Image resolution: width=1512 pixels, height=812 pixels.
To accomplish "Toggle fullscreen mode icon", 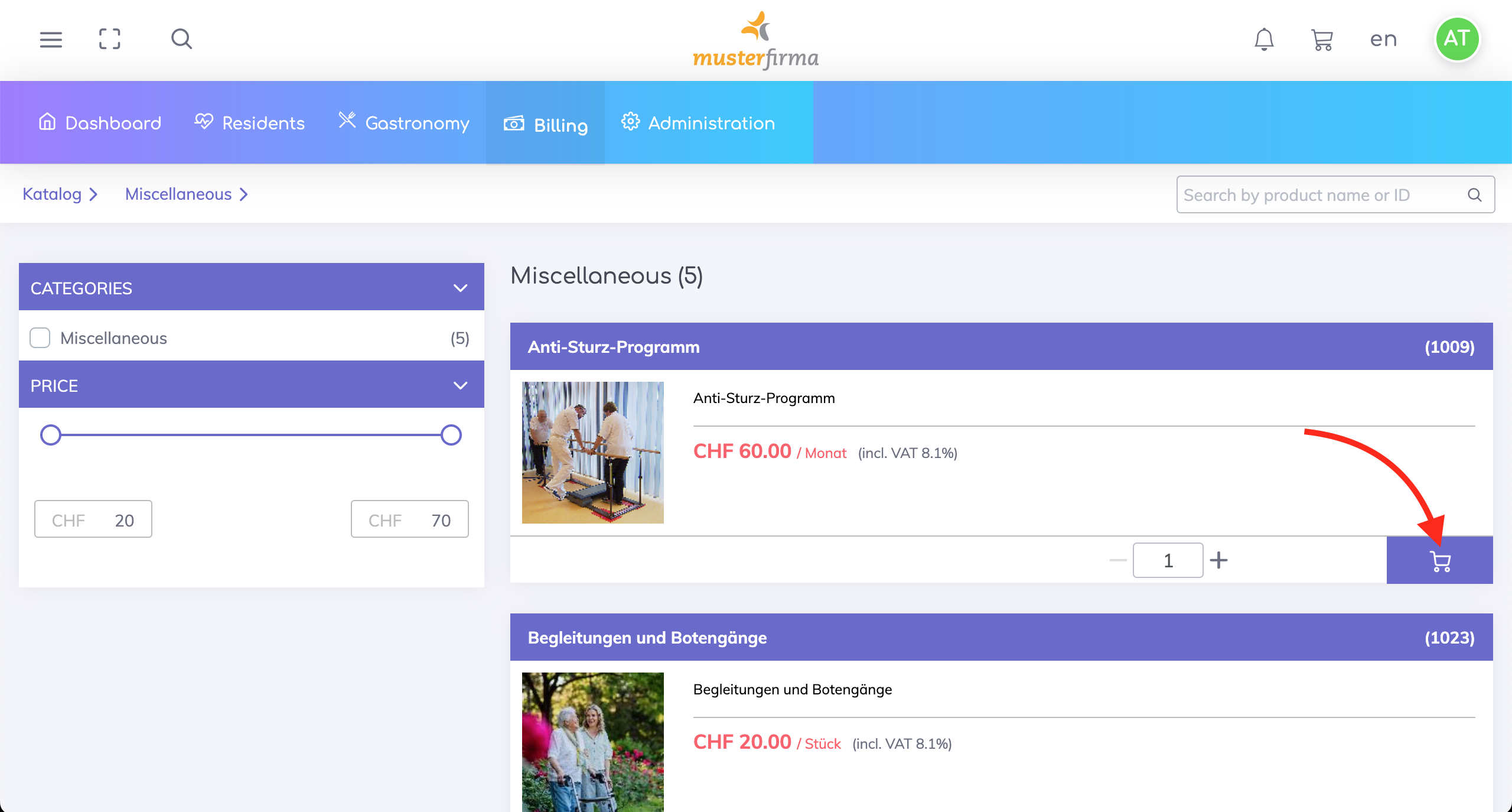I will 109,40.
